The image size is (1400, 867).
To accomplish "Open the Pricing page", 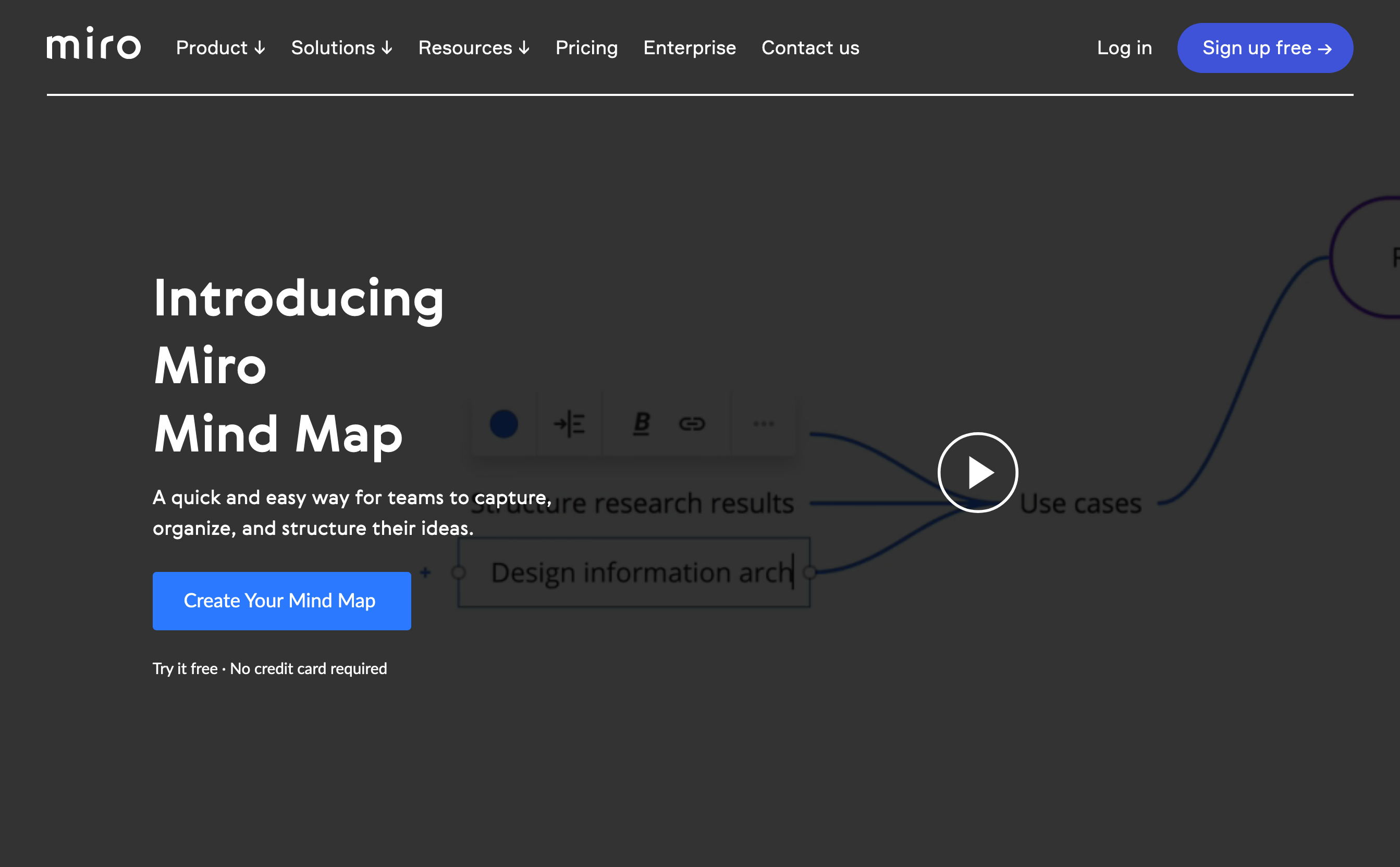I will pyautogui.click(x=586, y=47).
